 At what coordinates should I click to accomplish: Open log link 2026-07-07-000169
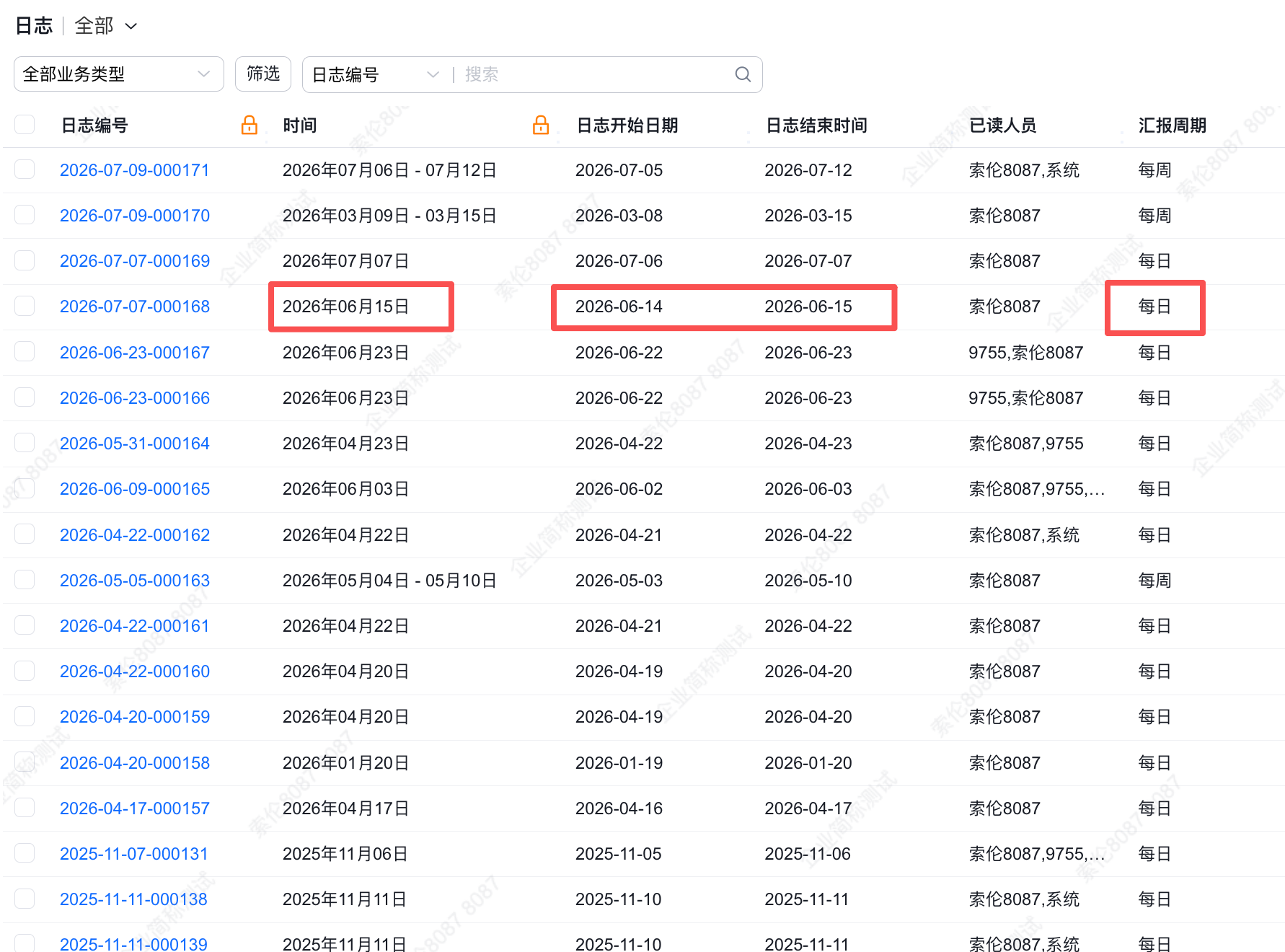(x=135, y=261)
